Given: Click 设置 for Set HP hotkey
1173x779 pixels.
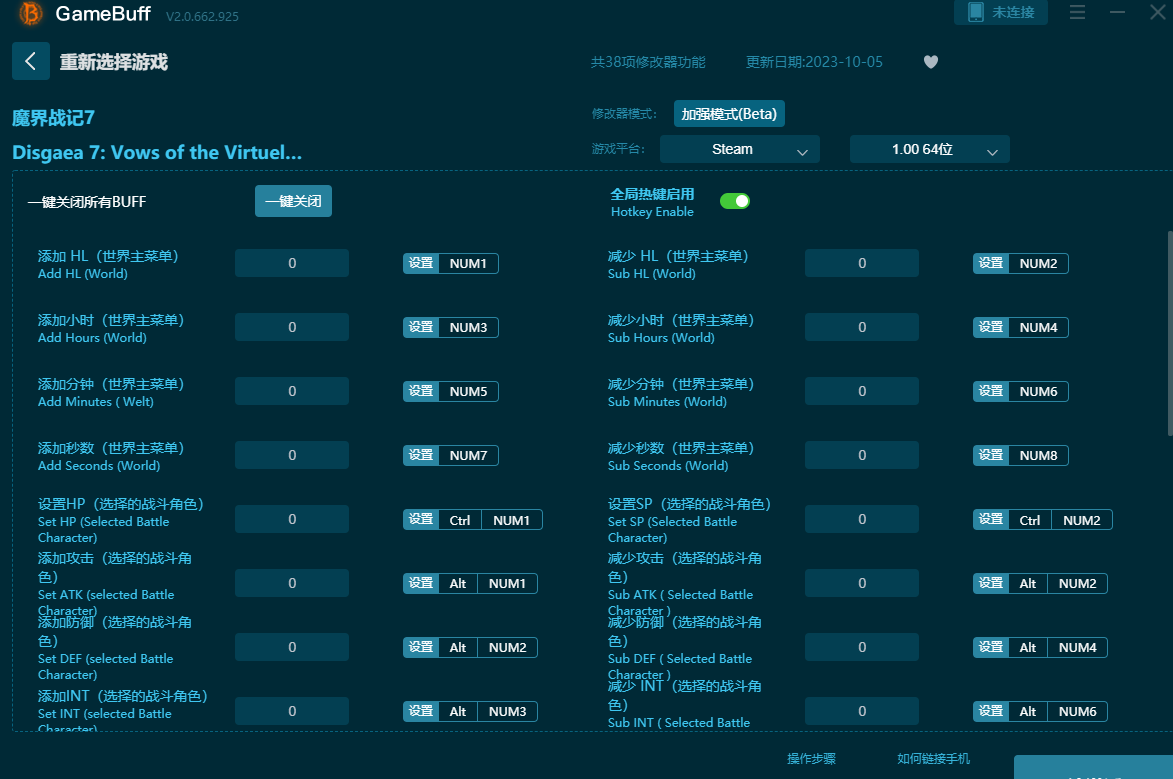Looking at the screenshot, I should 421,519.
